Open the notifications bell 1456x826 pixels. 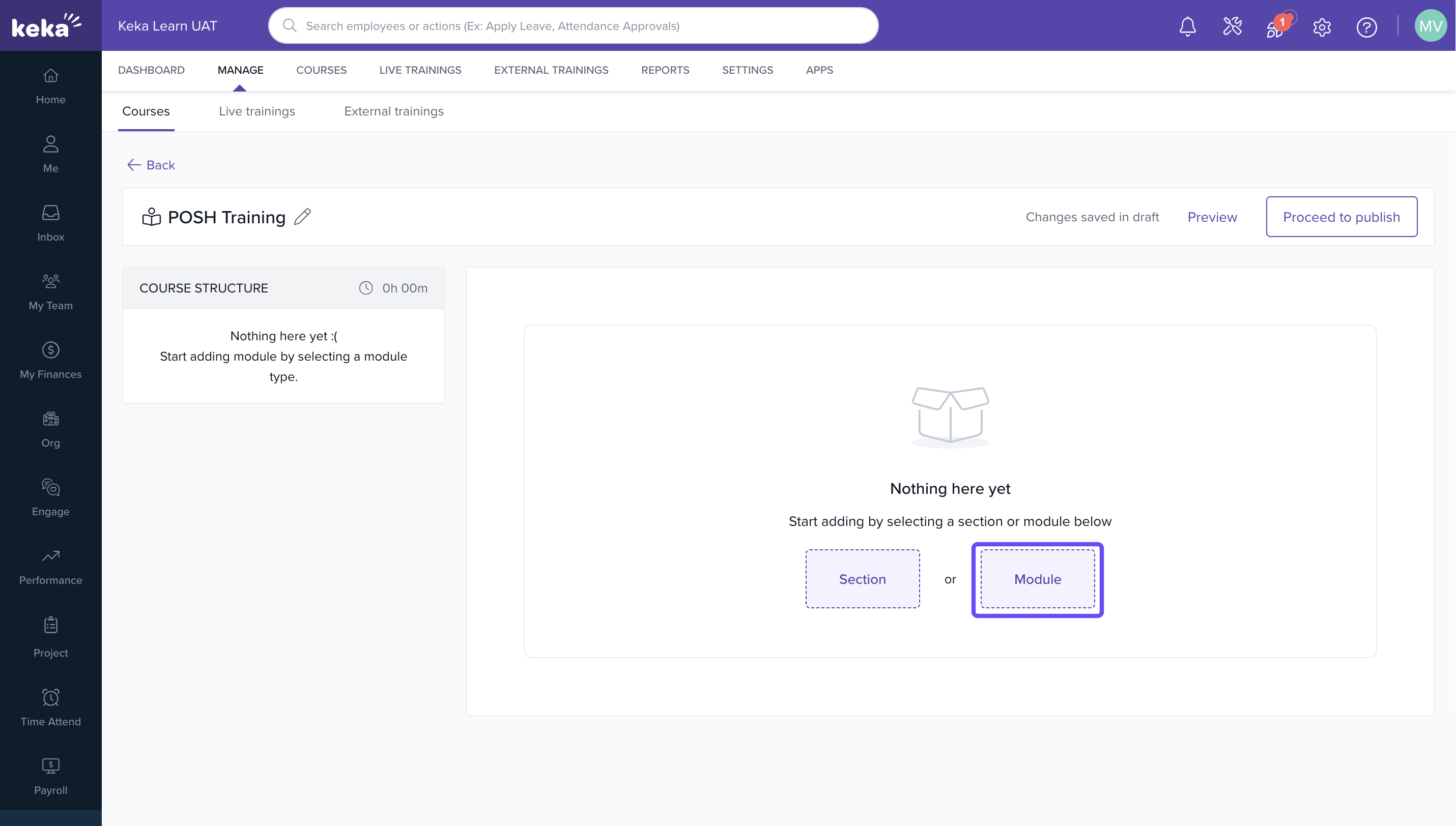pyautogui.click(x=1187, y=26)
